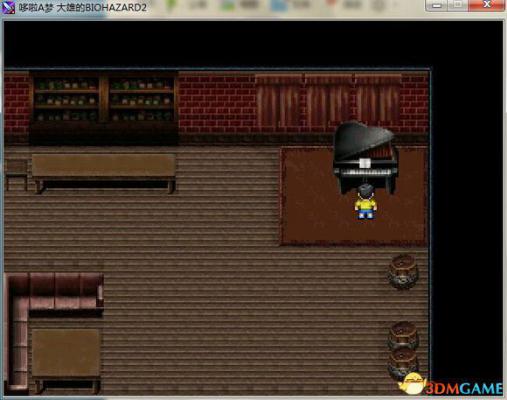
Task: Click the game application icon in title bar
Action: click(x=8, y=7)
